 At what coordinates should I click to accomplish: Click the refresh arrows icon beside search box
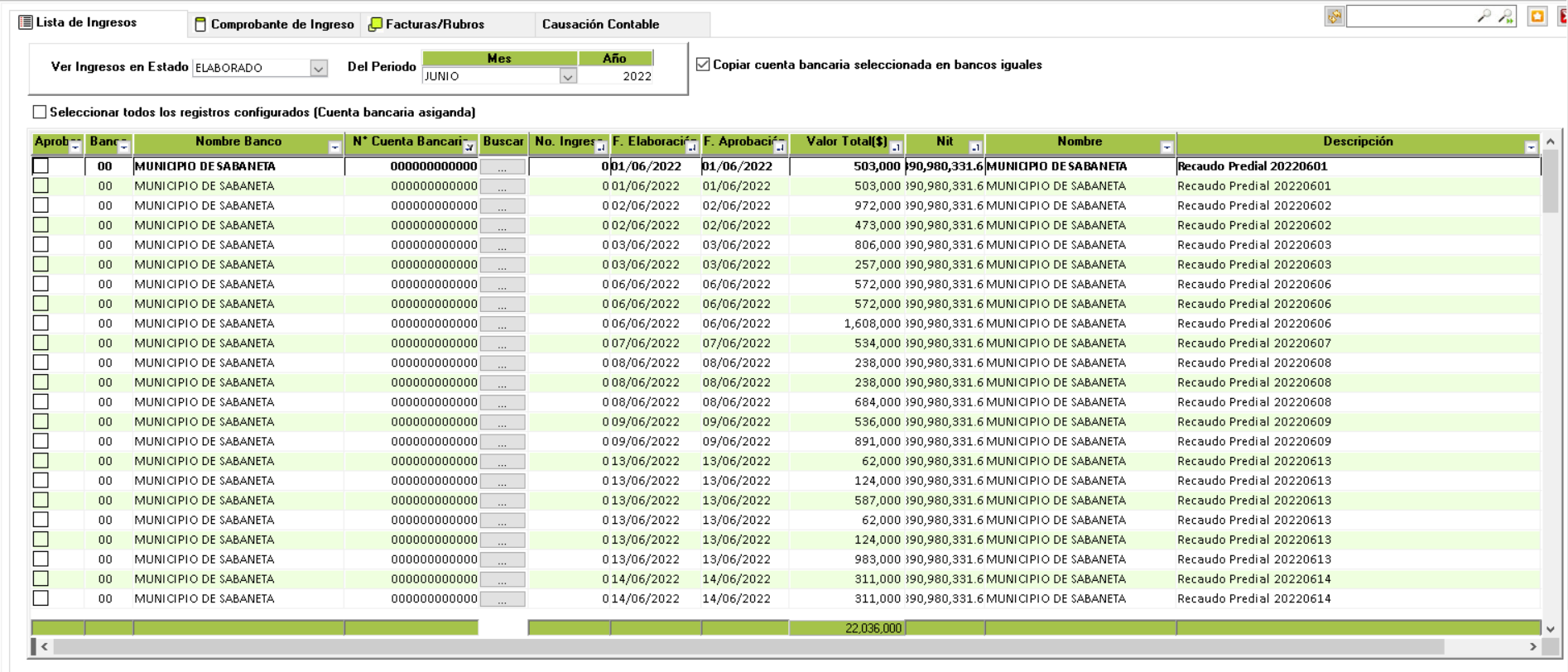[1334, 17]
